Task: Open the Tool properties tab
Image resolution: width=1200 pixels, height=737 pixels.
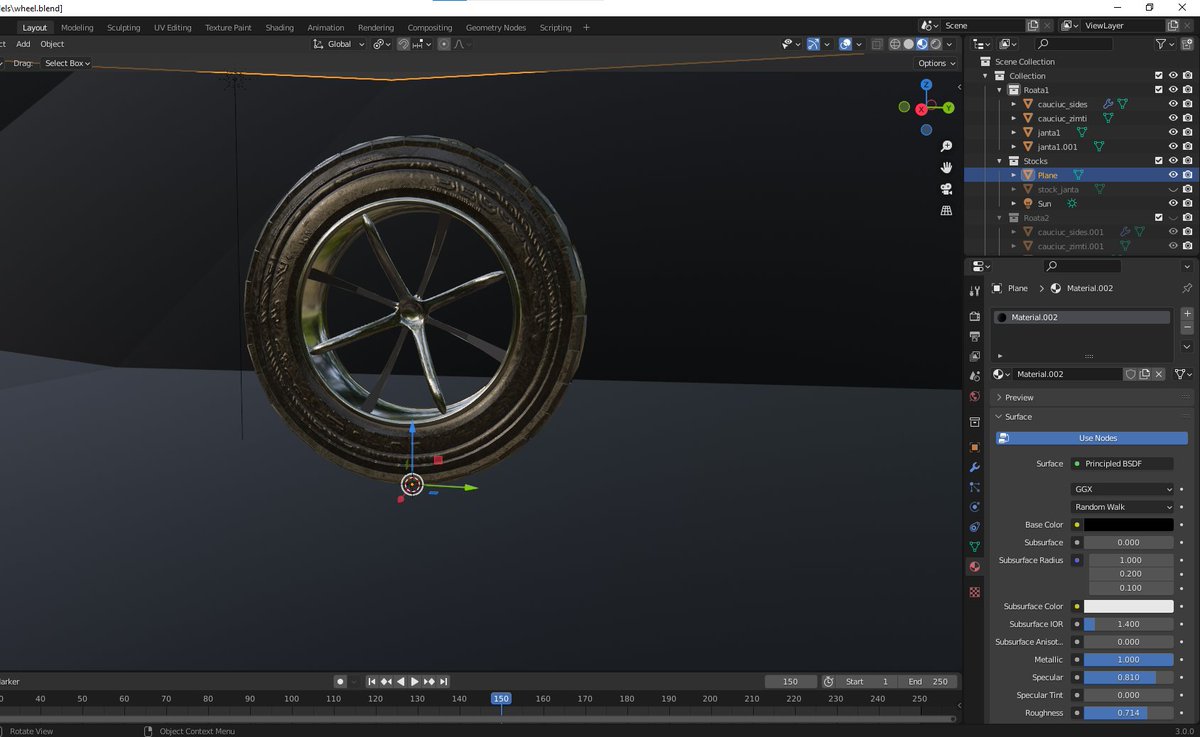Action: click(x=975, y=291)
